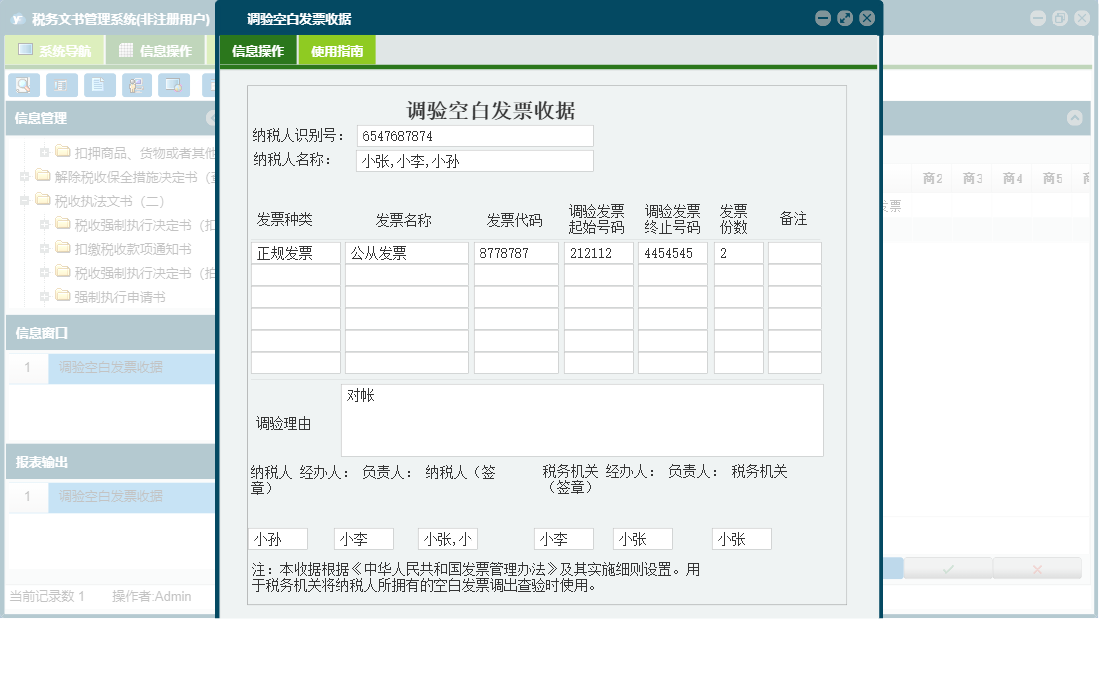Click the folder icon of 税收执法文书（二）
Screen dimensions: 1099x675
[x=43, y=199]
